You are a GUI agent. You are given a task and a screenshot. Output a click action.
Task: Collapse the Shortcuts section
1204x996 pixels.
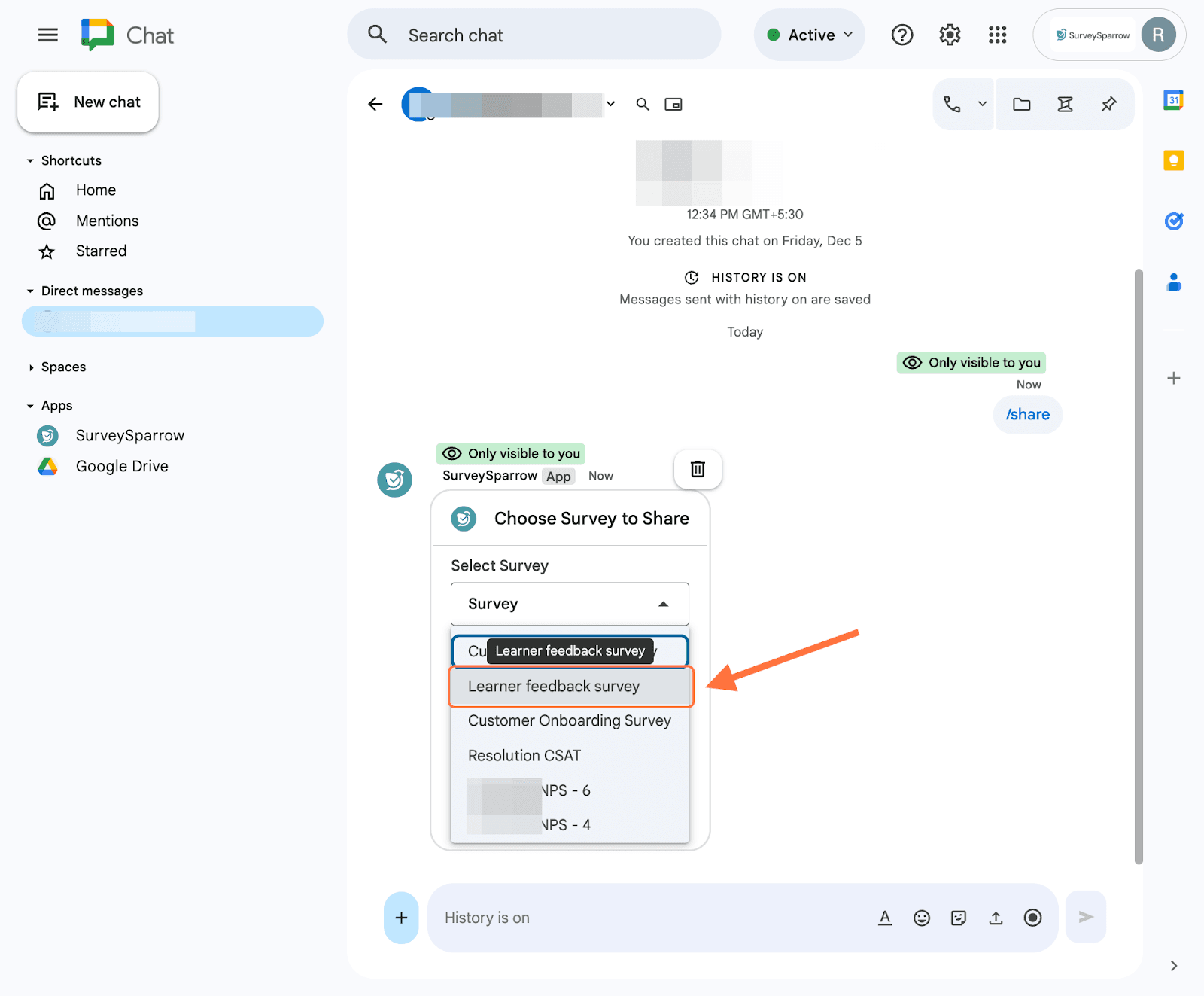30,161
